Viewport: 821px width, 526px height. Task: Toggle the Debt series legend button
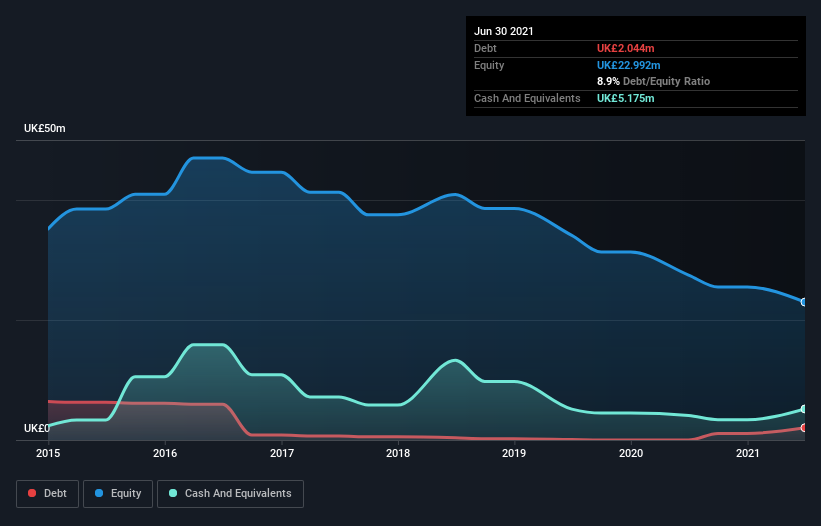coord(47,494)
